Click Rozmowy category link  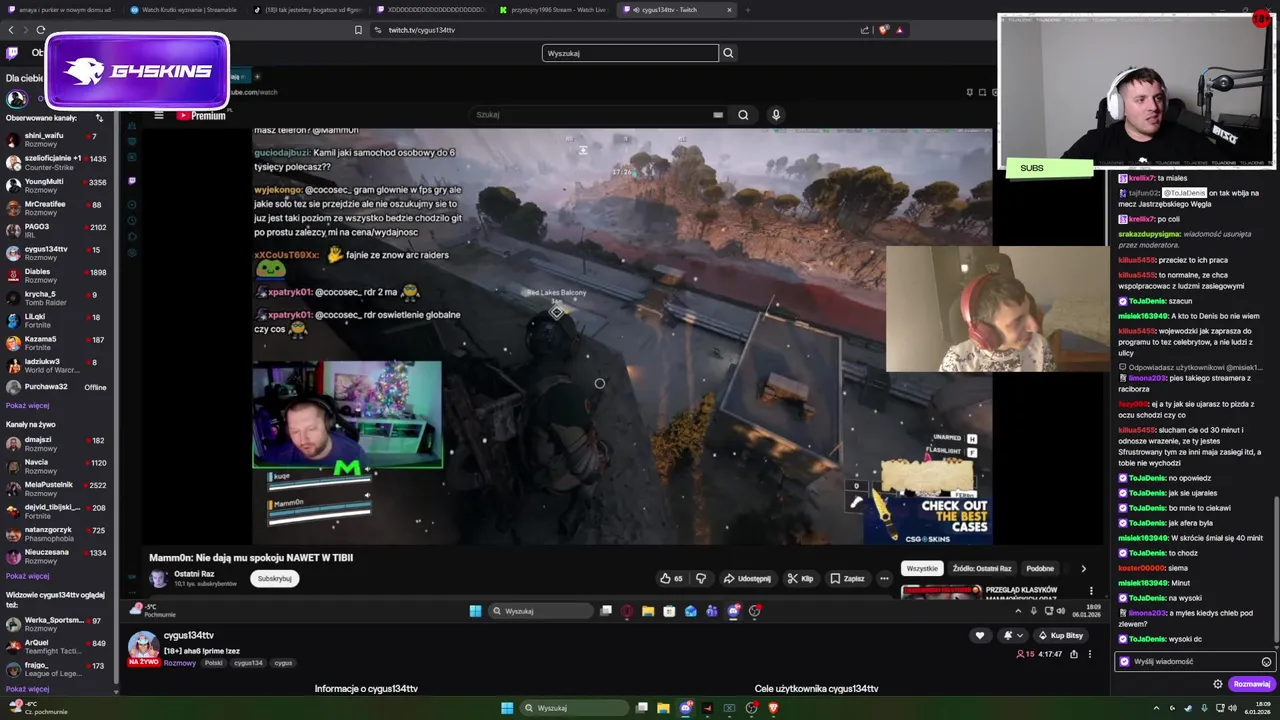[180, 663]
